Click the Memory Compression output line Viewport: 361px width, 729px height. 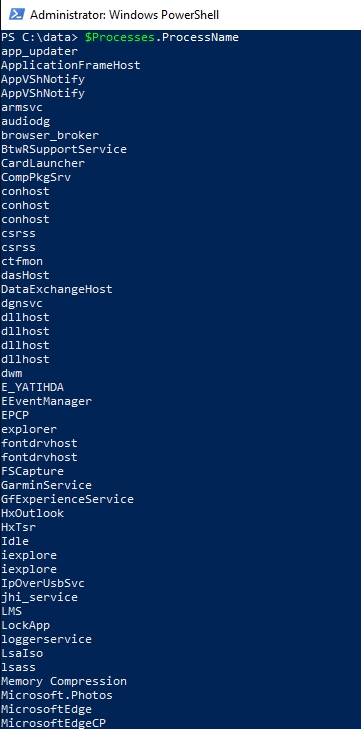pos(64,681)
